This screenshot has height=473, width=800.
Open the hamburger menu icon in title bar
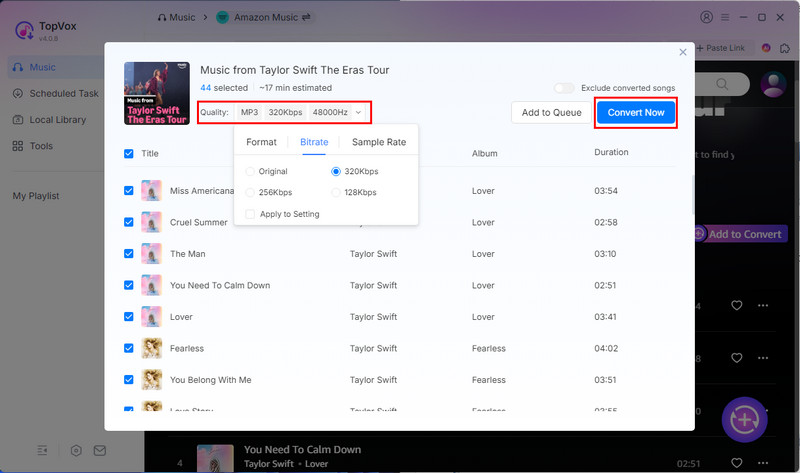click(725, 17)
